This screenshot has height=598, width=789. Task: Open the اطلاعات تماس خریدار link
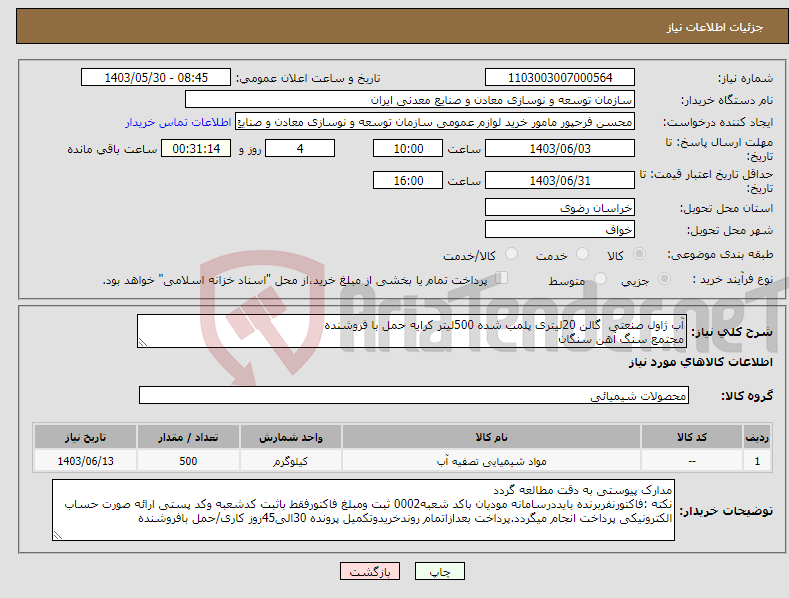click(178, 122)
